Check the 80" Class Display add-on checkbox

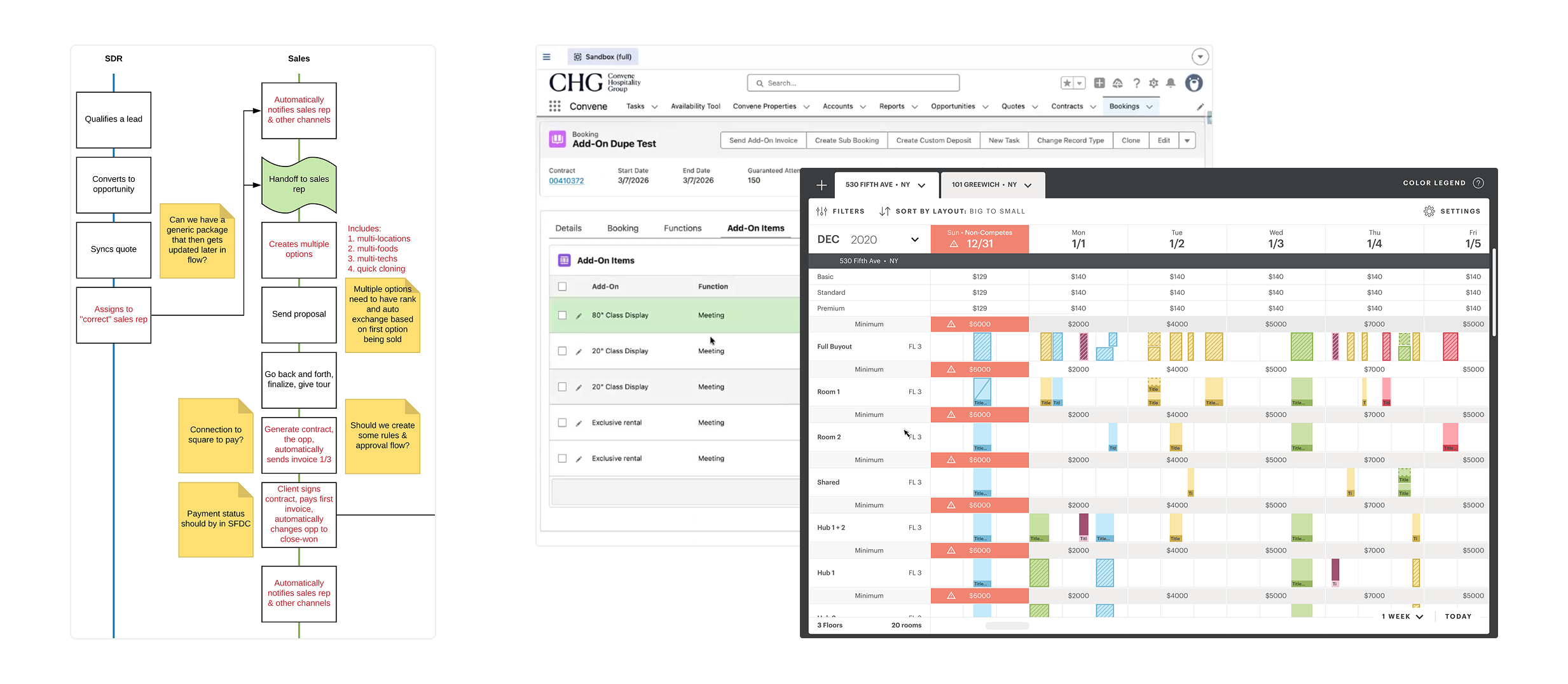[x=562, y=315]
